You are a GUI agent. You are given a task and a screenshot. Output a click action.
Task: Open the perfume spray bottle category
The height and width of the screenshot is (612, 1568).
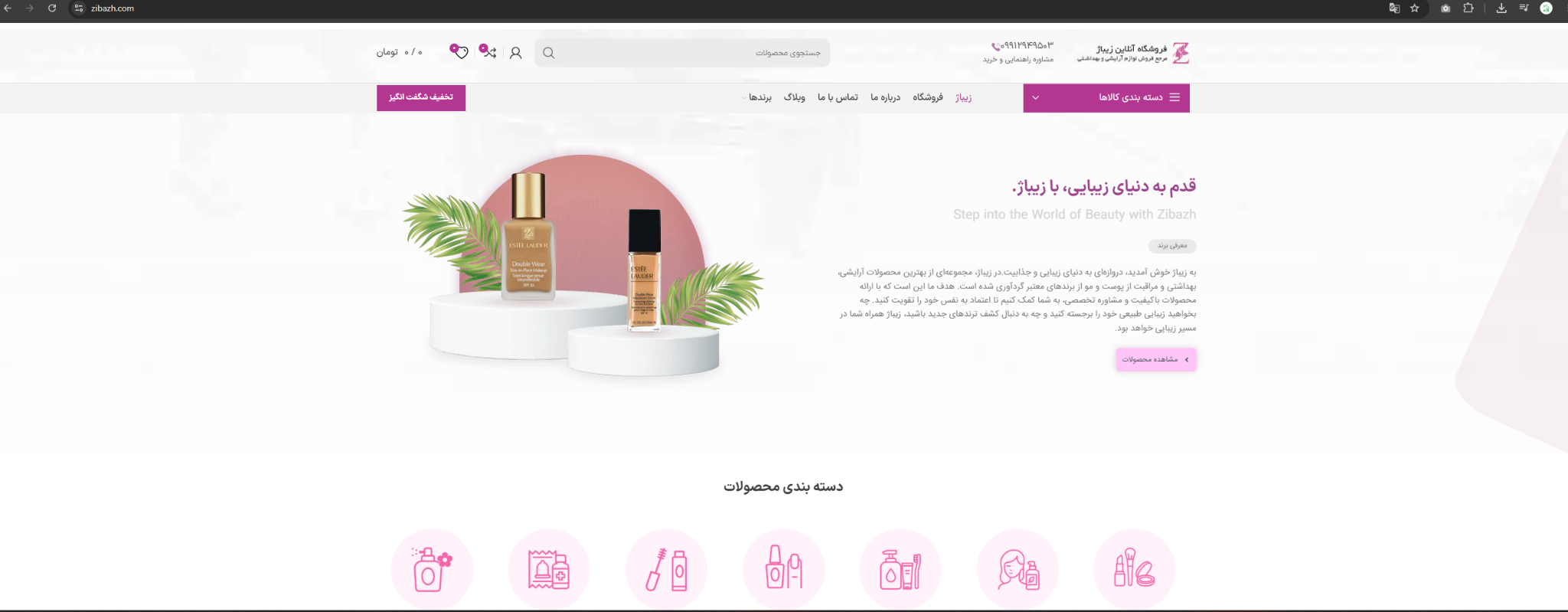(x=432, y=569)
